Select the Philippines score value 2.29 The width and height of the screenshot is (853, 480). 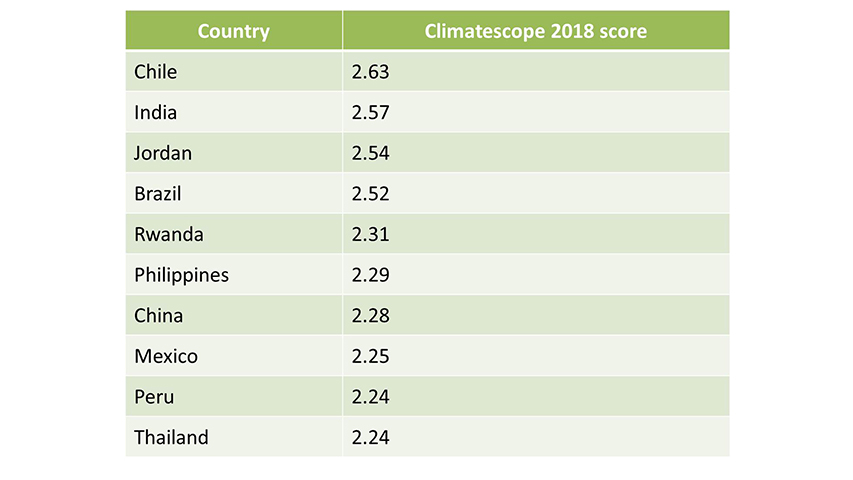tap(370, 275)
